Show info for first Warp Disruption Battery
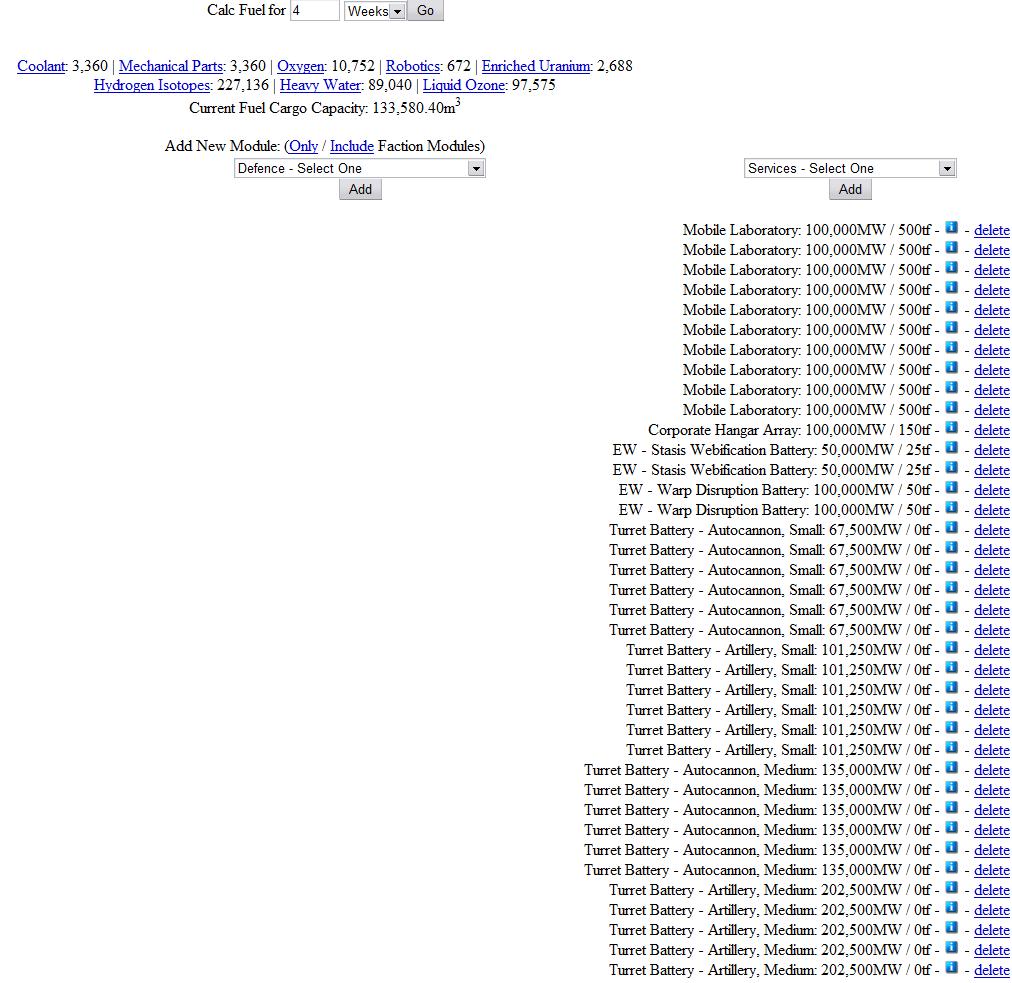The height and width of the screenshot is (983, 1012). point(951,487)
